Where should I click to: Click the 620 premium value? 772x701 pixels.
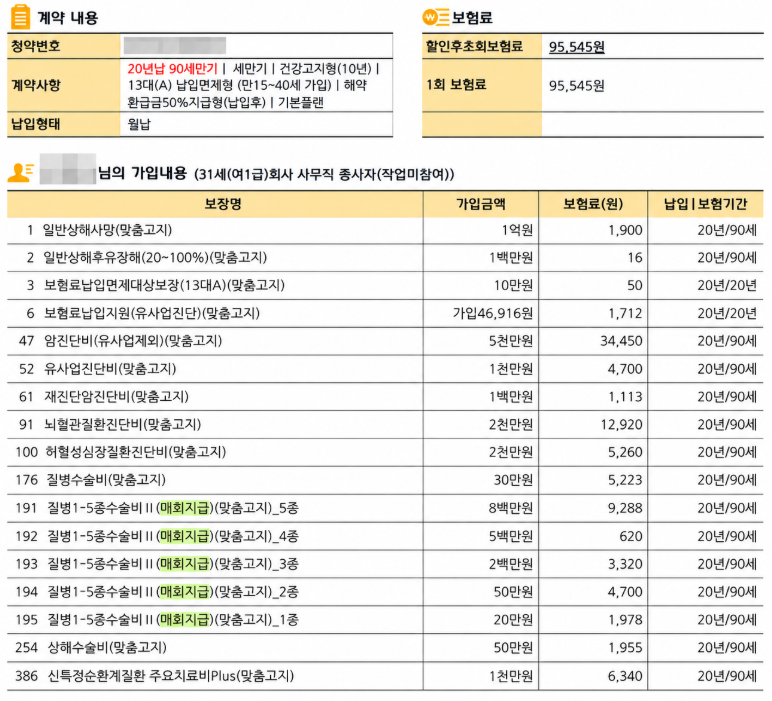pos(631,536)
